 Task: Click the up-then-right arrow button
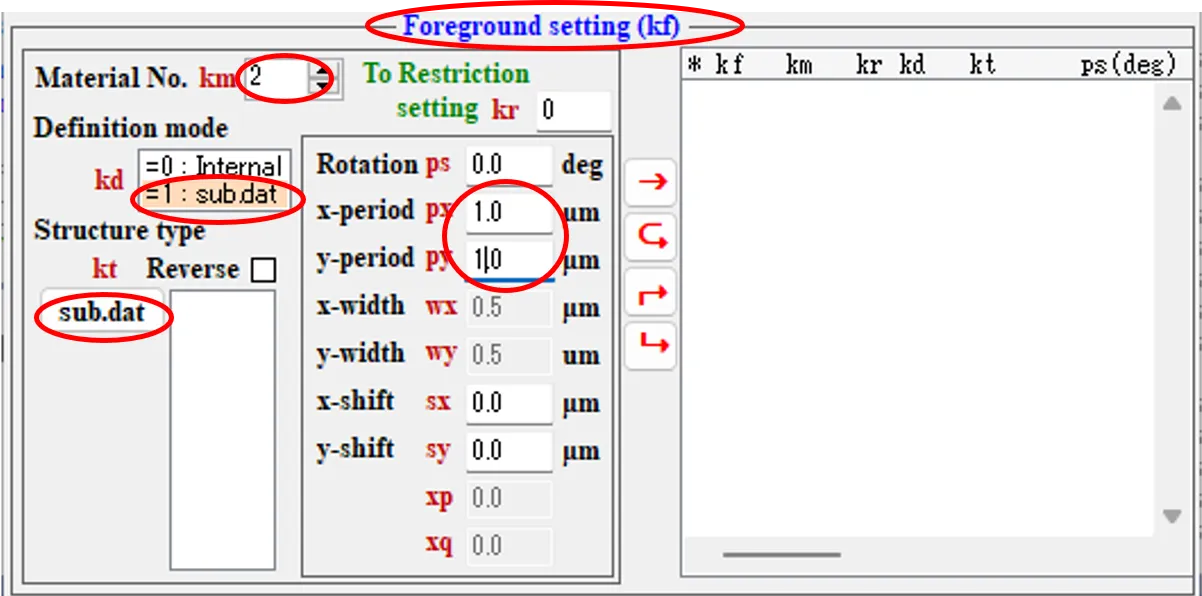(651, 292)
